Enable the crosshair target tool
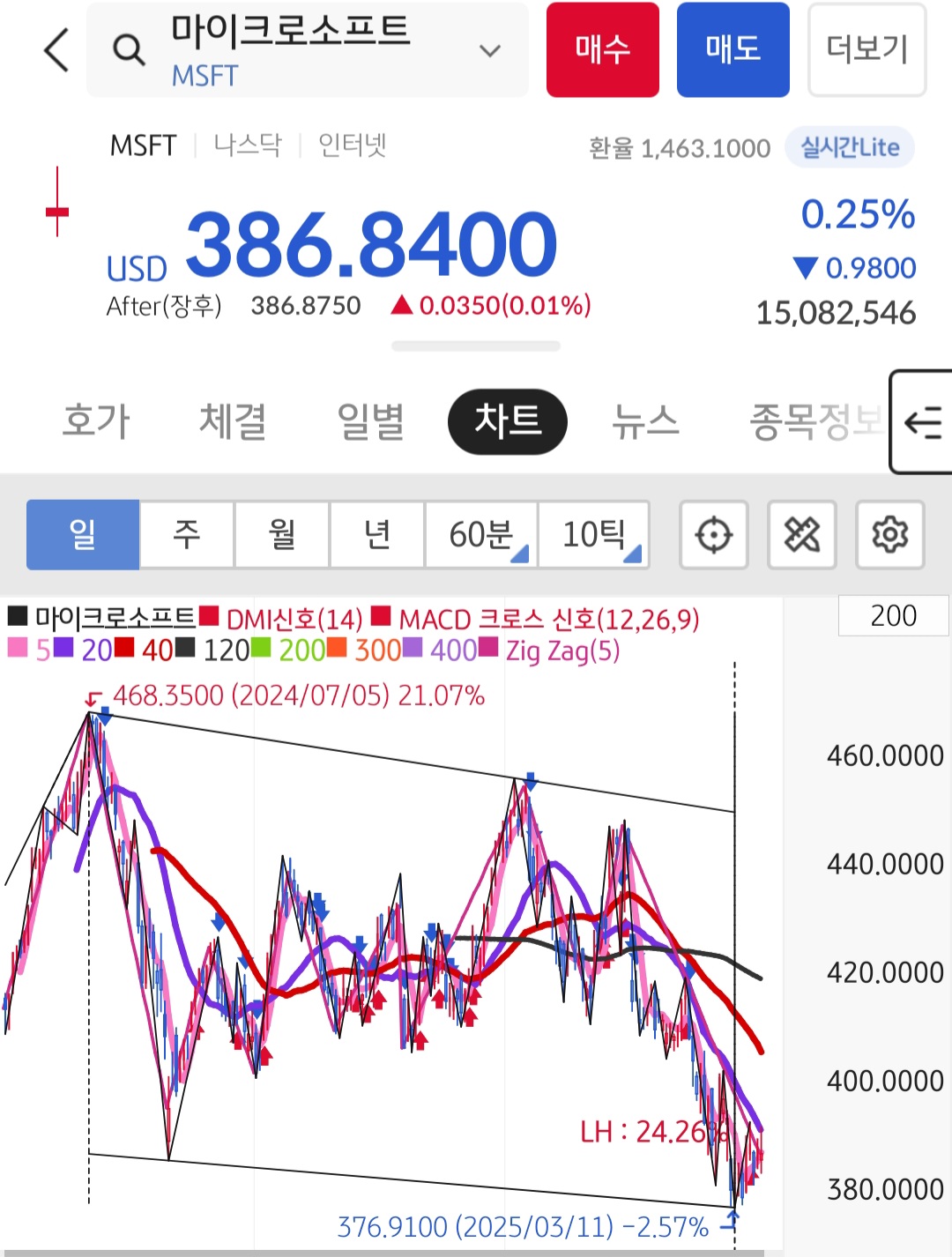Viewport: 952px width, 1257px height. click(714, 534)
